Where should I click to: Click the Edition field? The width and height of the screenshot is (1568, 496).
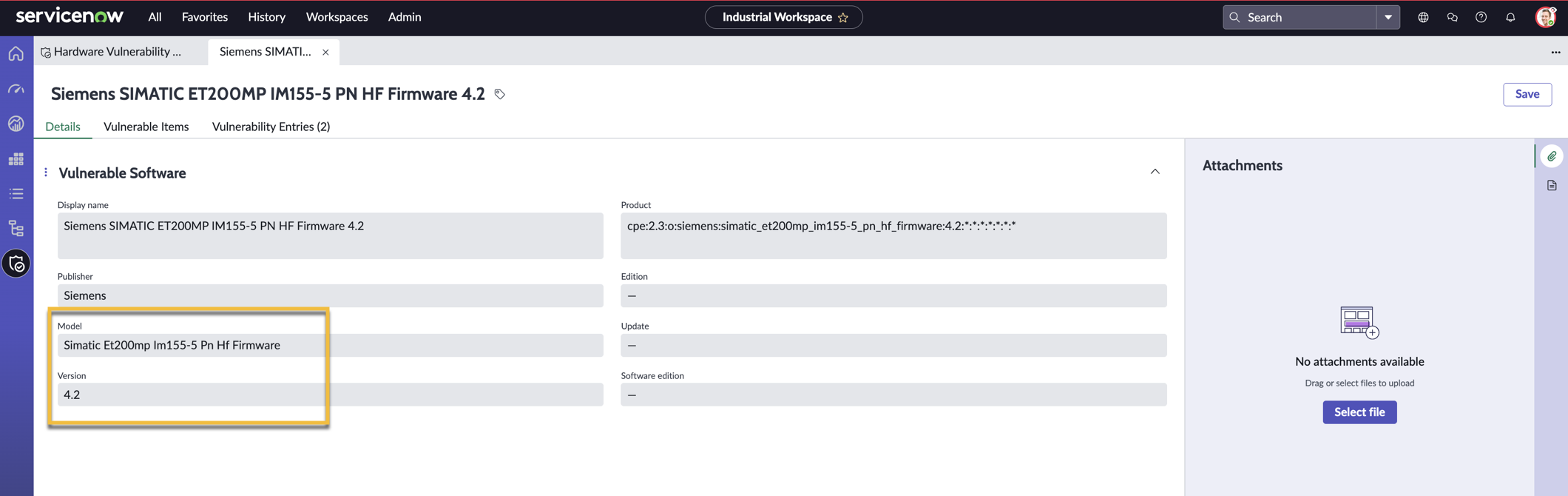(893, 295)
